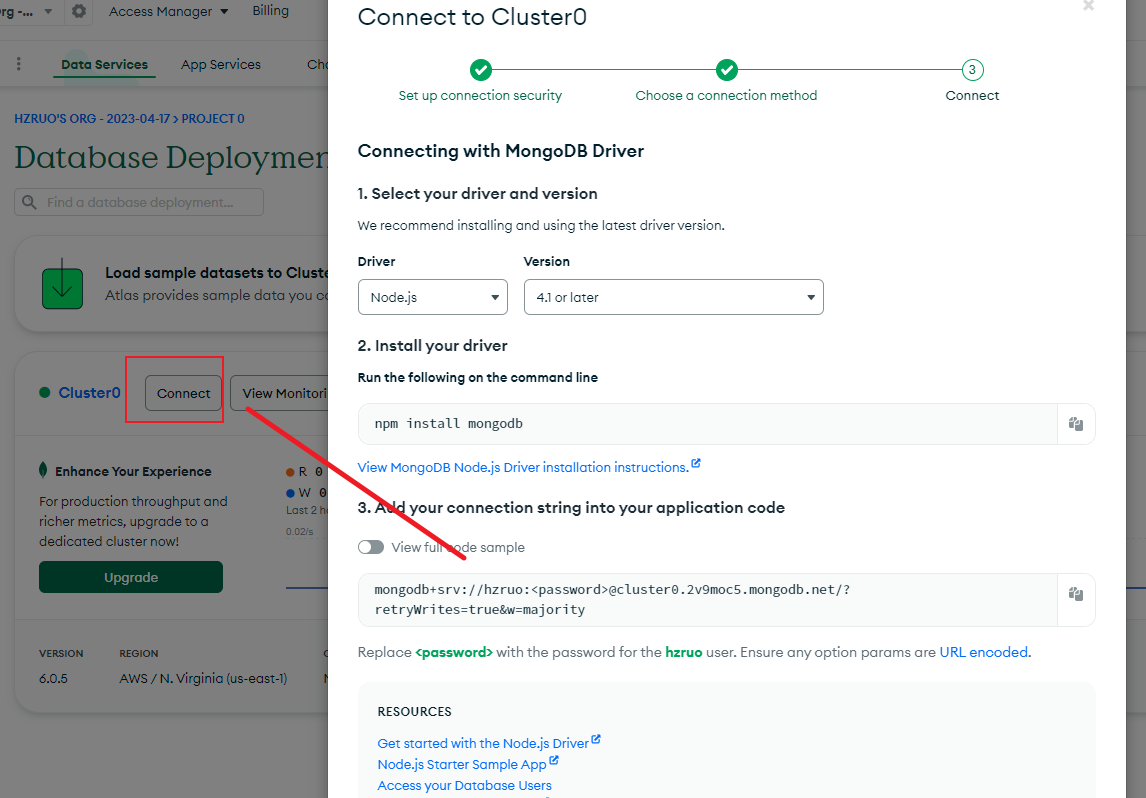Click the Choose a connection method checkmark
The width and height of the screenshot is (1146, 798).
click(727, 70)
